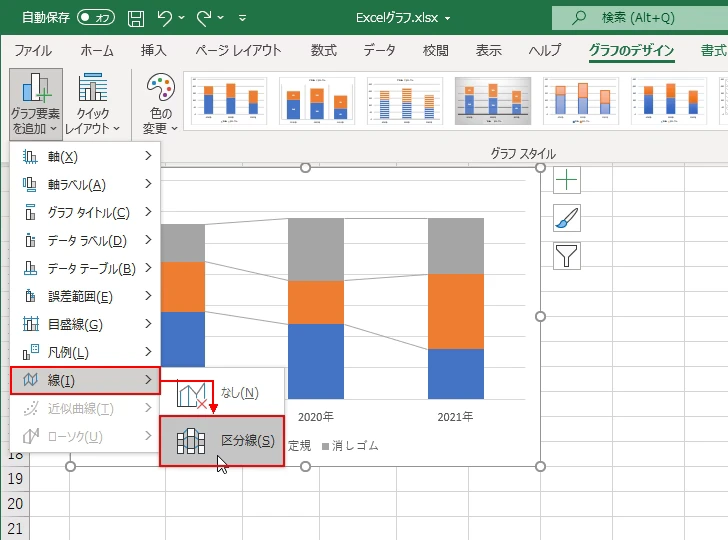Open the 軸ラベル(A) submenu
Viewport: 728px width, 540px height.
pyautogui.click(x=85, y=184)
